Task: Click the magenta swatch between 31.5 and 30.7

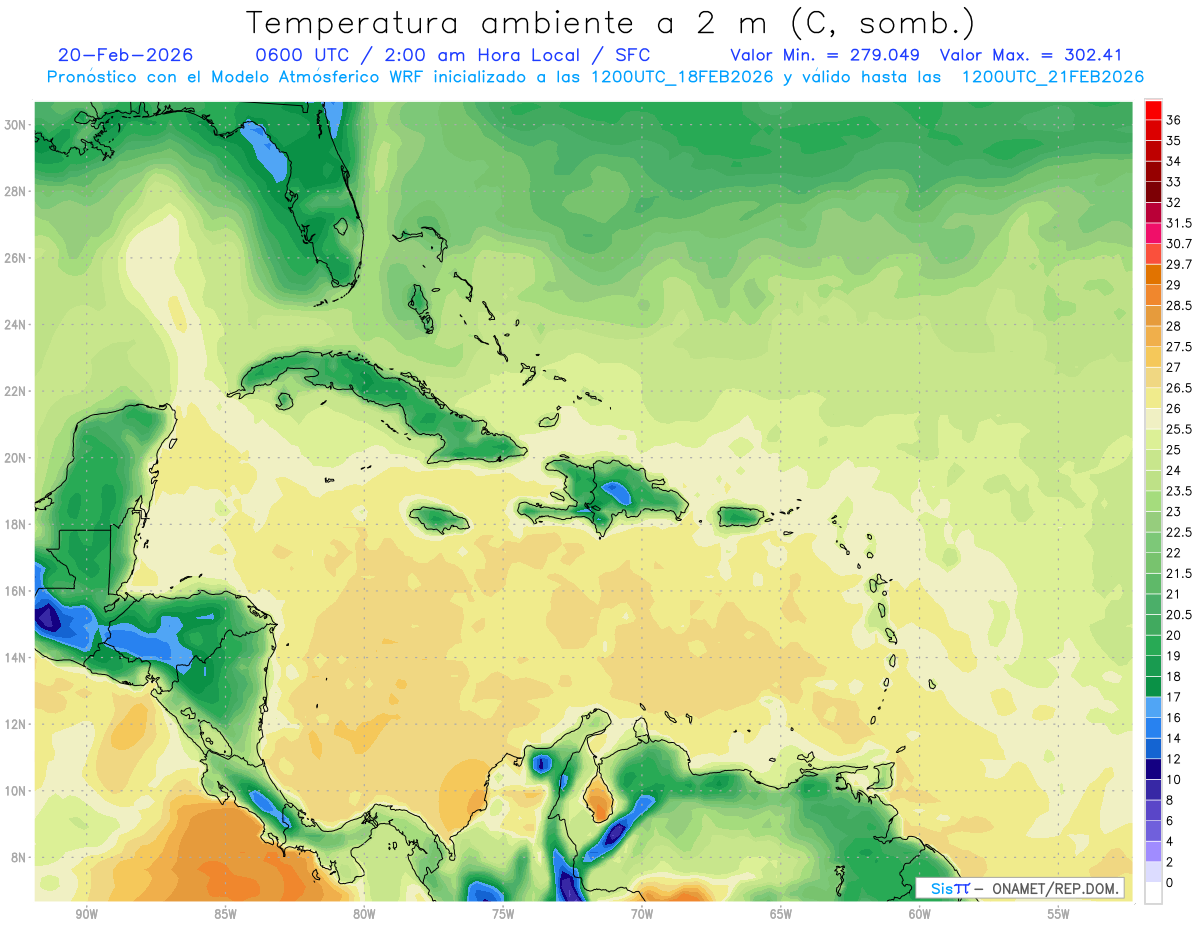Action: [x=1153, y=233]
